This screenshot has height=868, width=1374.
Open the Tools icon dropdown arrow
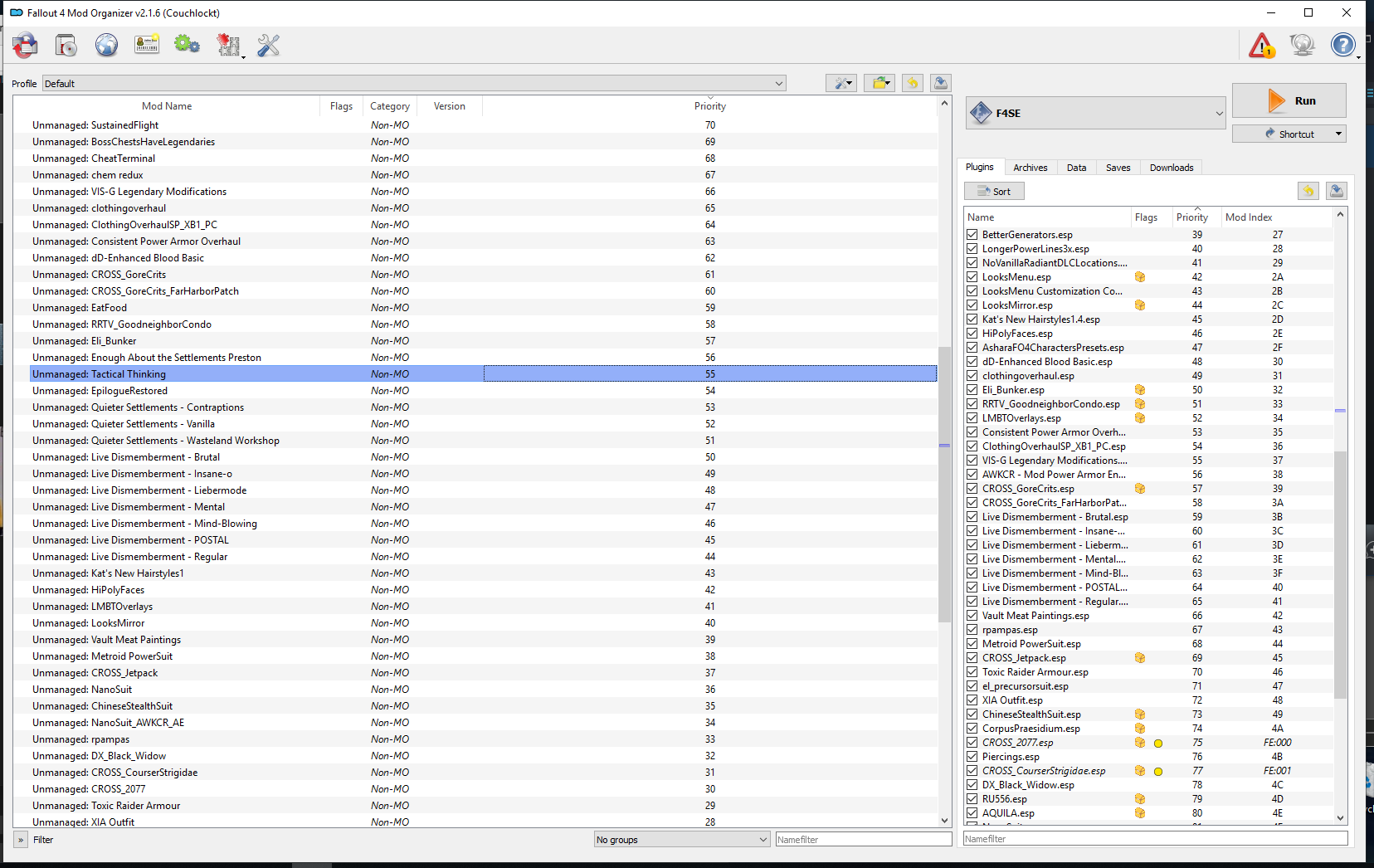243,56
